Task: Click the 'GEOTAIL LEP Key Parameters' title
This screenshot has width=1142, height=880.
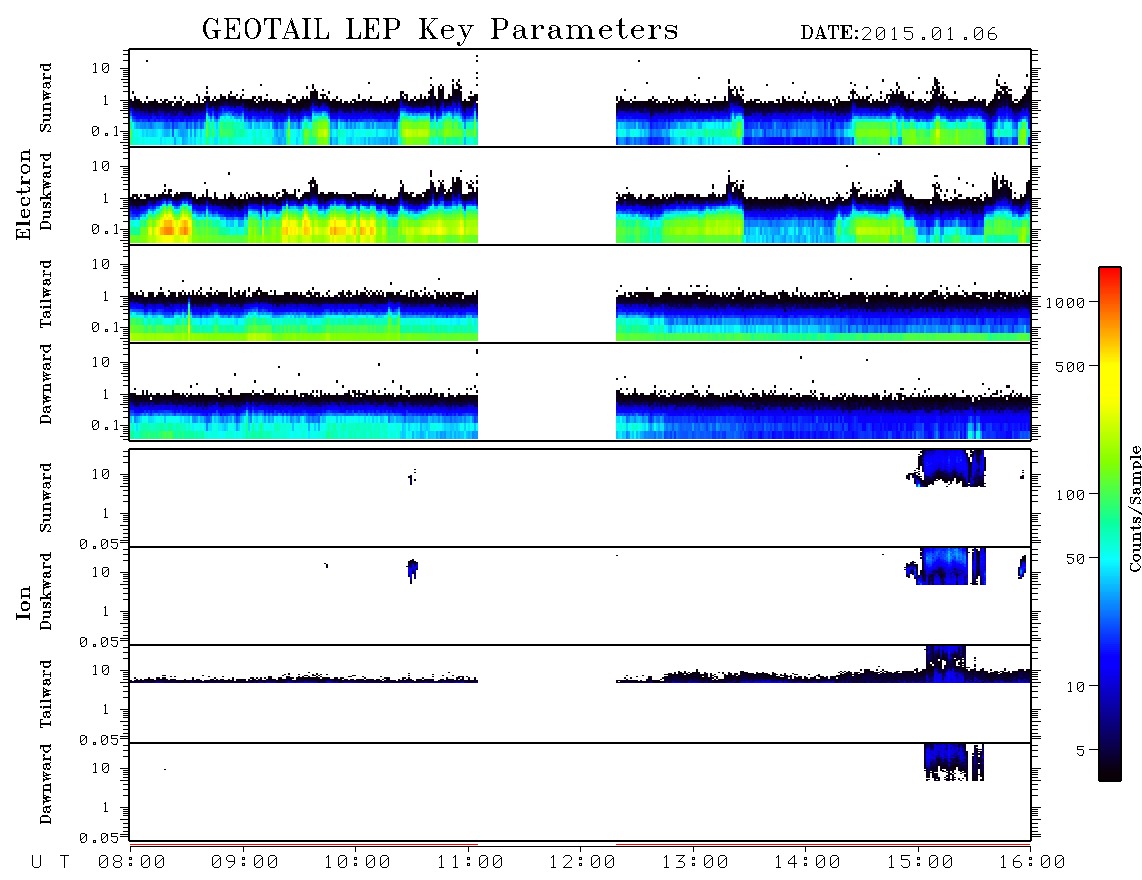Action: point(440,30)
